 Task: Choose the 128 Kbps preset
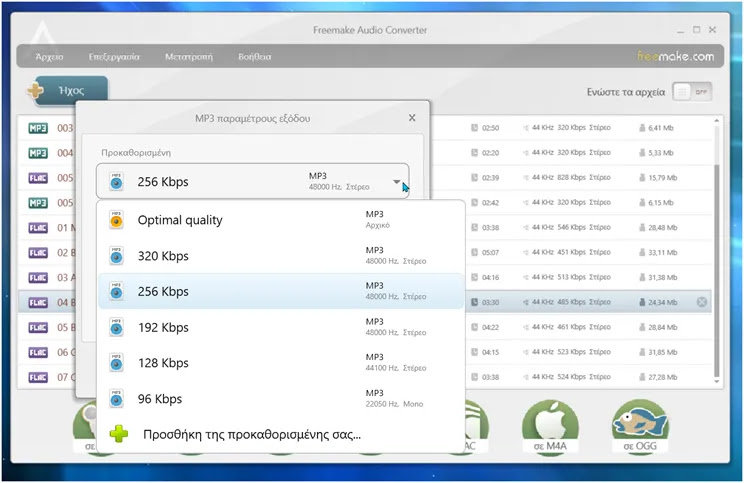pyautogui.click(x=280, y=363)
